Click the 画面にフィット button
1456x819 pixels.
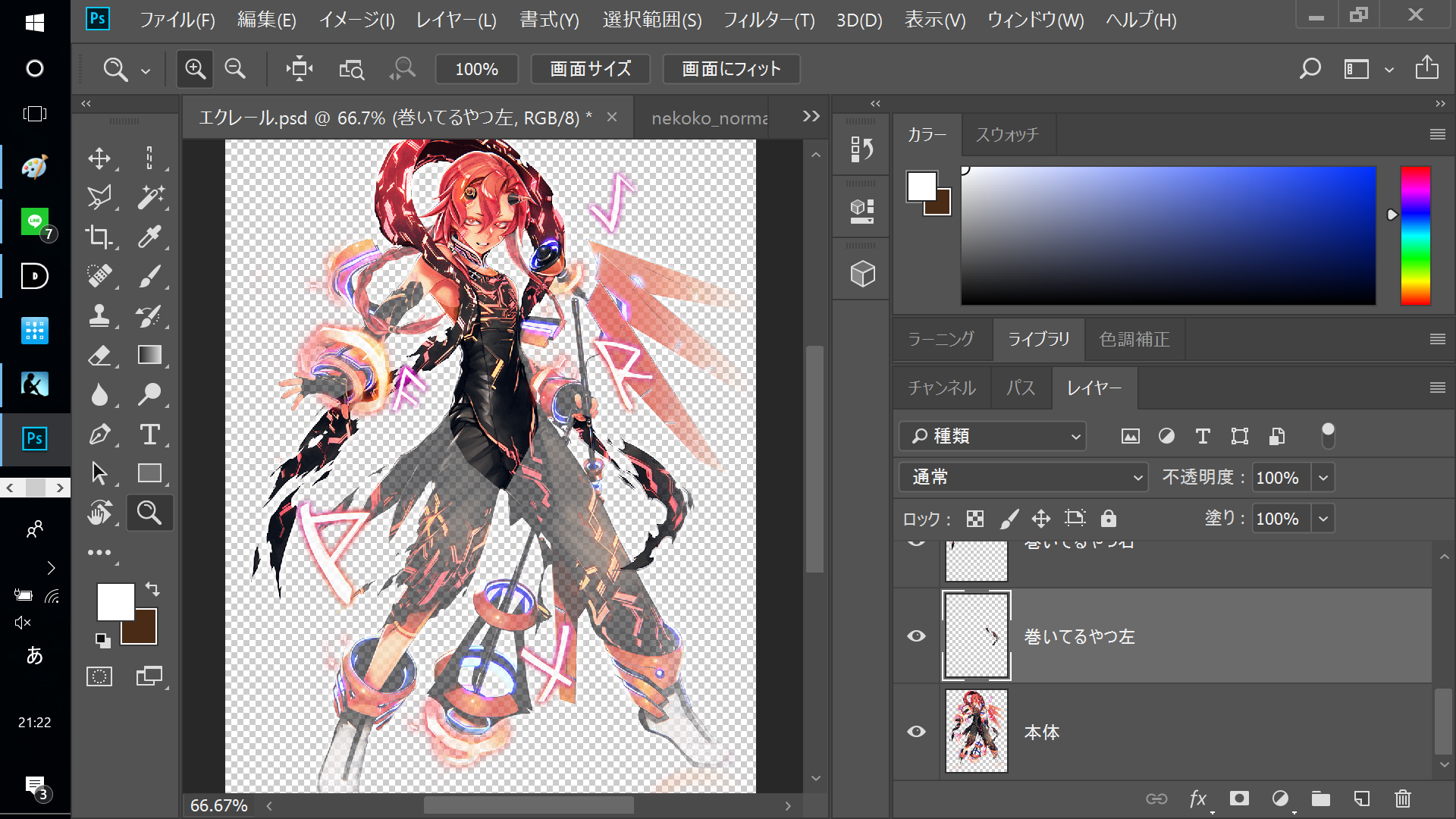[x=731, y=69]
